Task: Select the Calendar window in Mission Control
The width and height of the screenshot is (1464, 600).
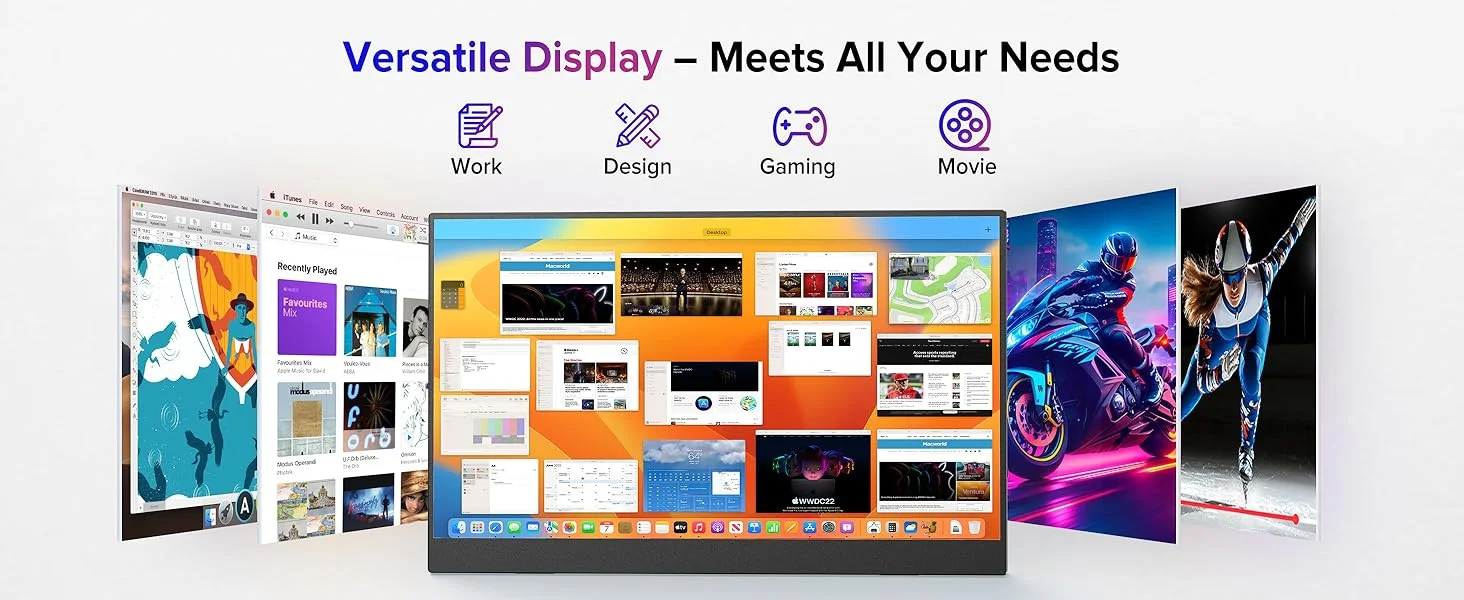Action: (590, 486)
